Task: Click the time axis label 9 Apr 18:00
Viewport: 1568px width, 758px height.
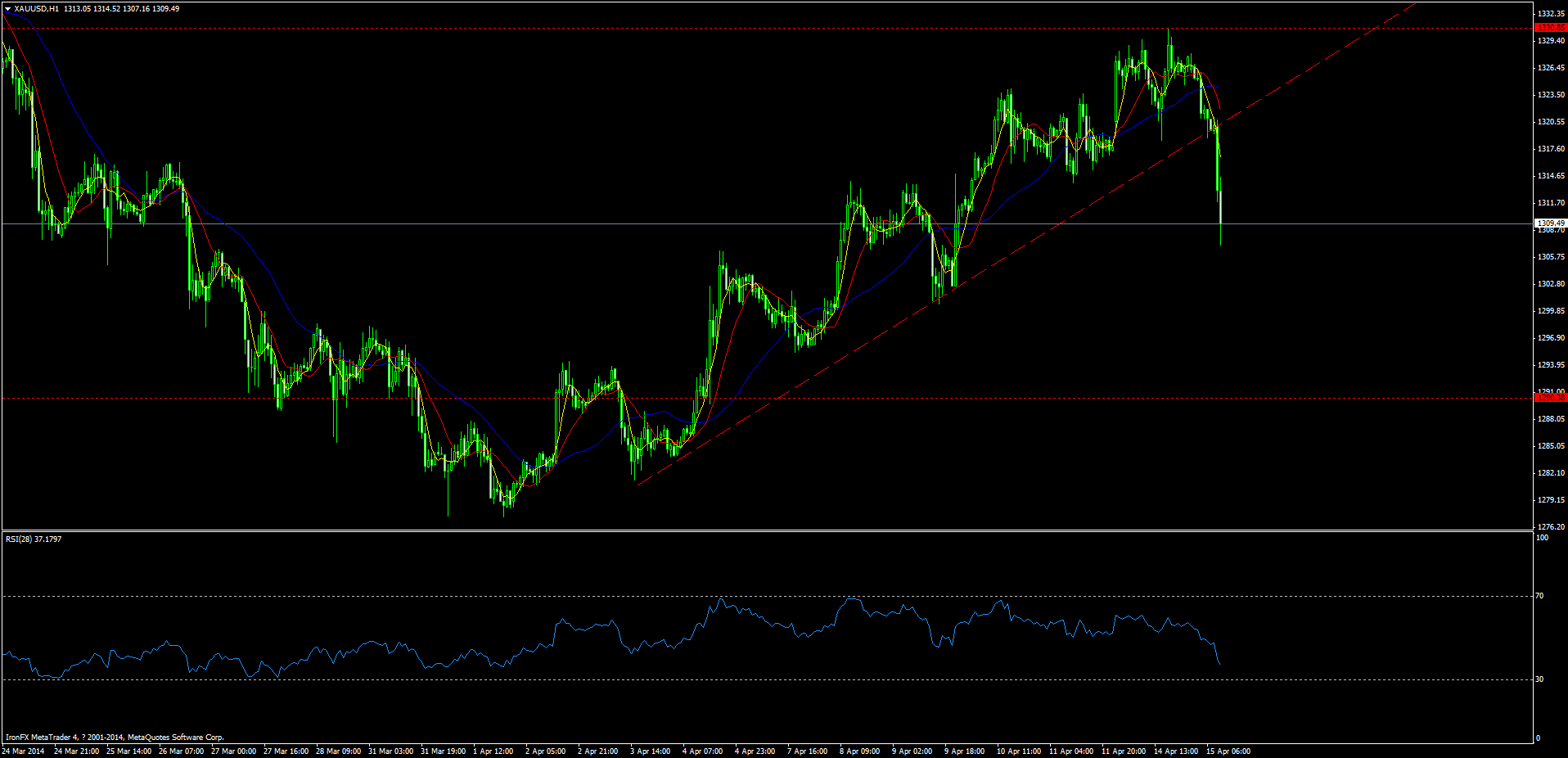Action: (965, 751)
